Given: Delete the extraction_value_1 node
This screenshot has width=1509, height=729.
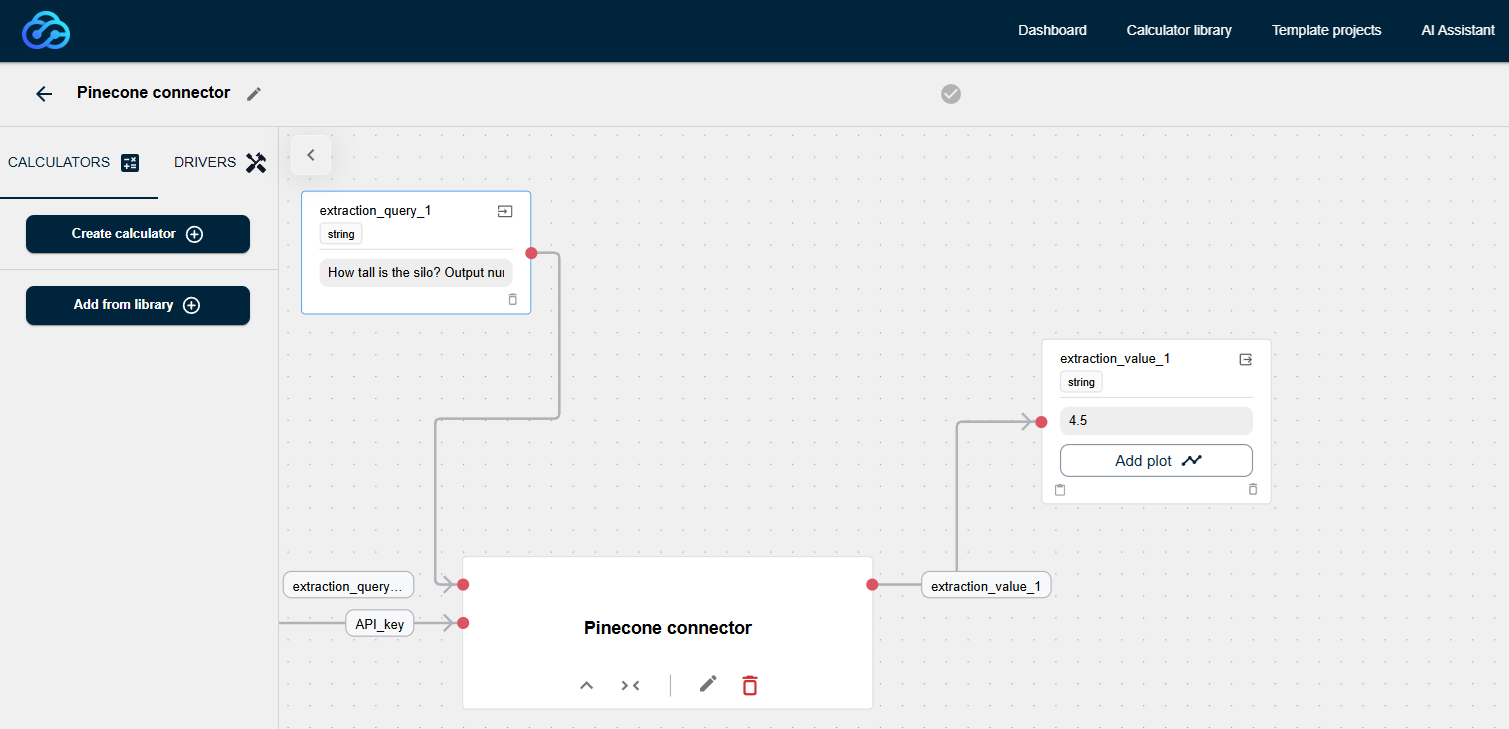Looking at the screenshot, I should (1253, 490).
